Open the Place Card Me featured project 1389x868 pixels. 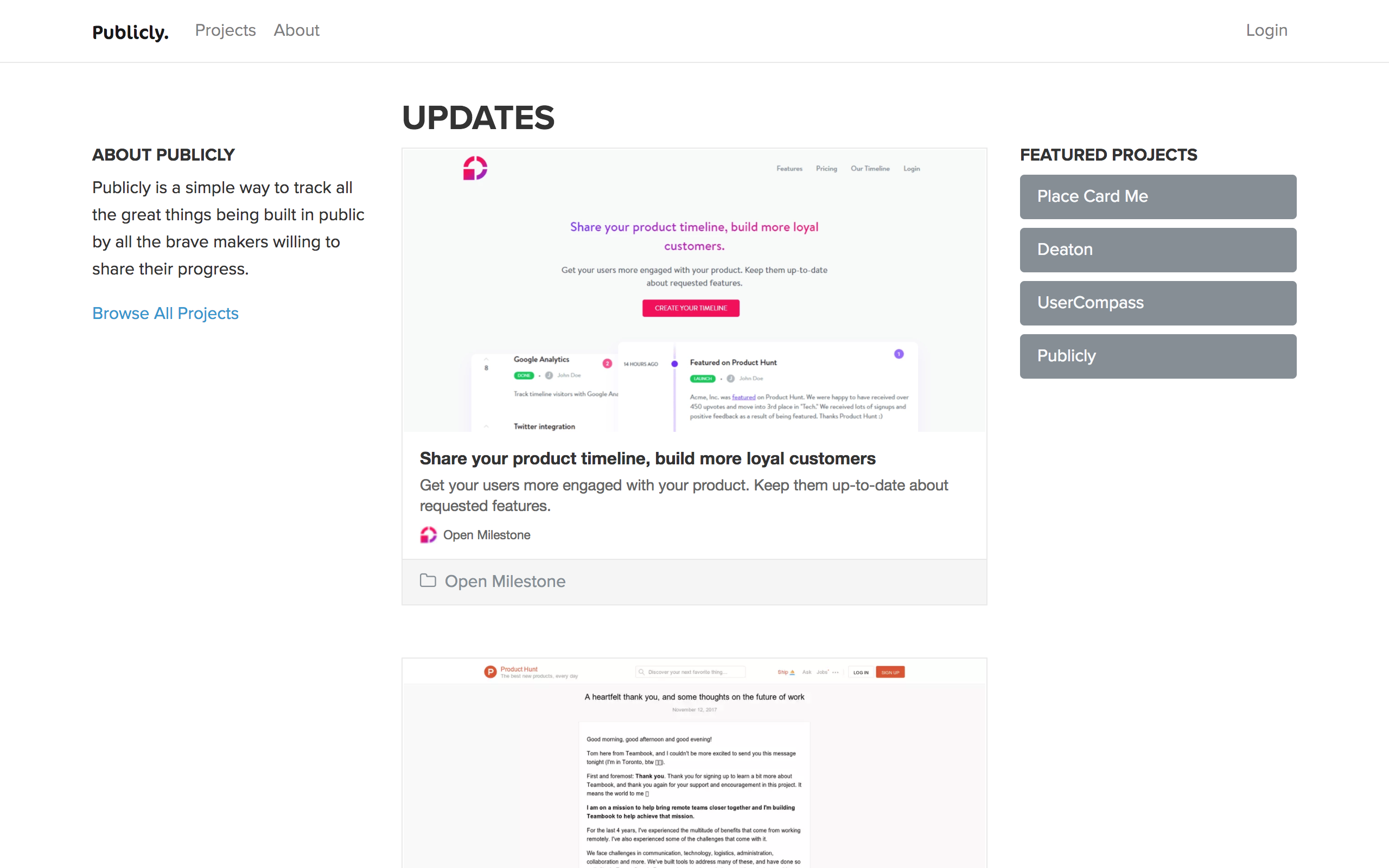tap(1158, 196)
